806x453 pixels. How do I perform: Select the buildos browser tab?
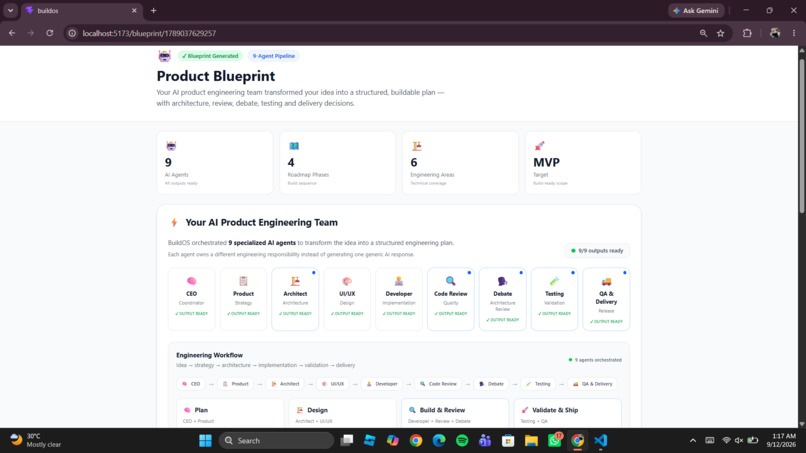81,10
